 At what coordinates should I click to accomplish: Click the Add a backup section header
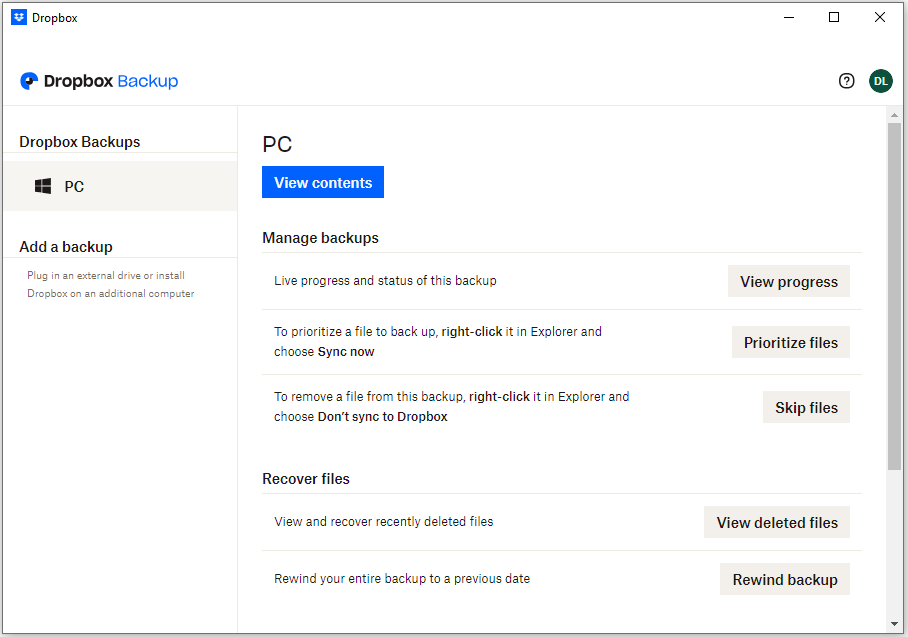click(x=66, y=246)
